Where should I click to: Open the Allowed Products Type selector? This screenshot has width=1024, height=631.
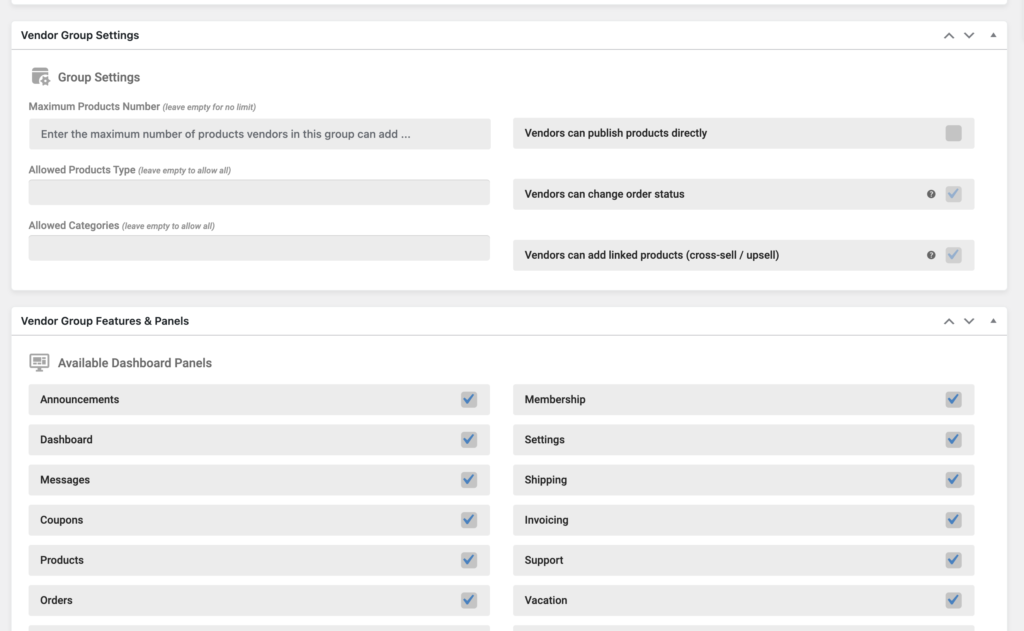point(259,193)
